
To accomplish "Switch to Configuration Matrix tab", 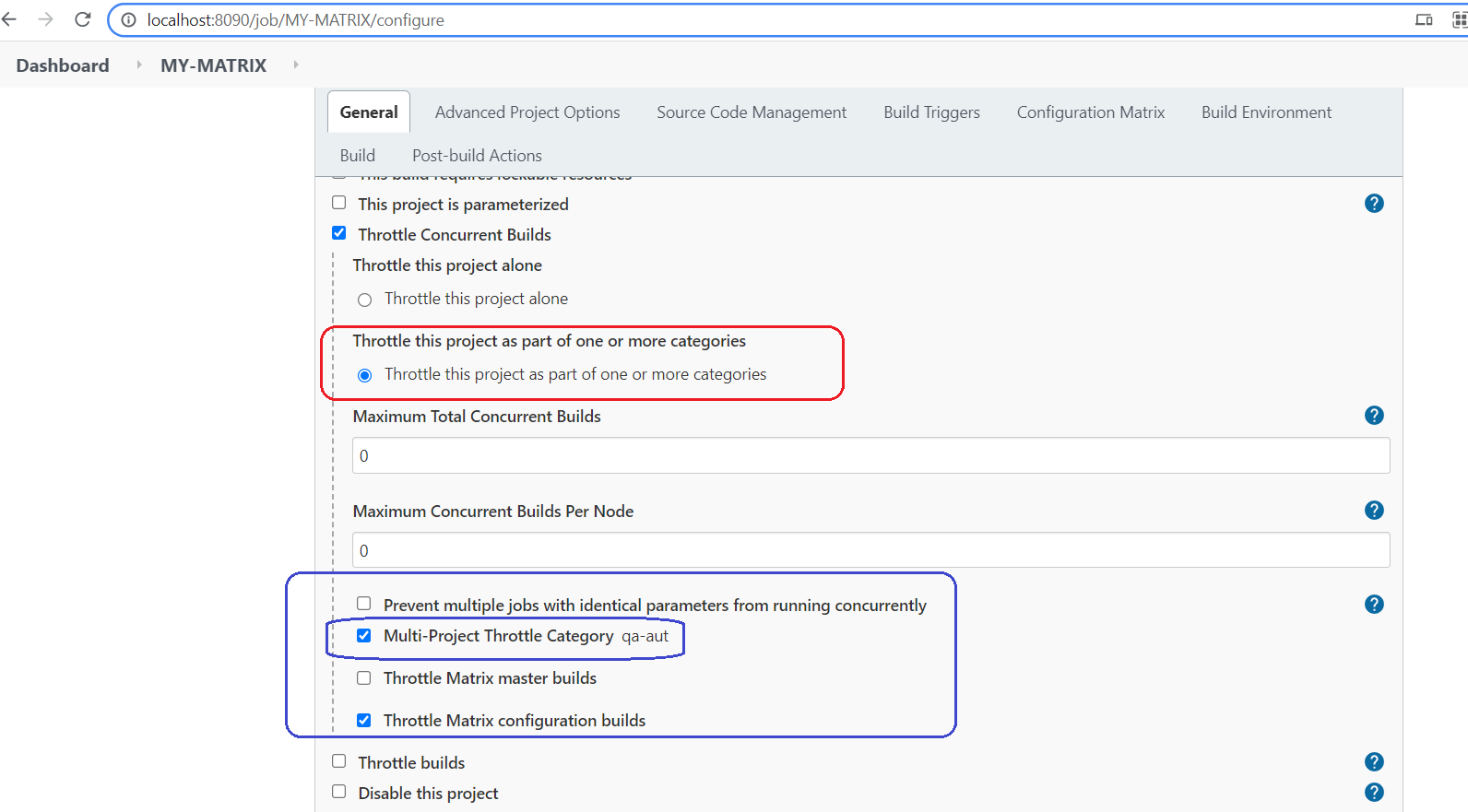I will 1090,112.
